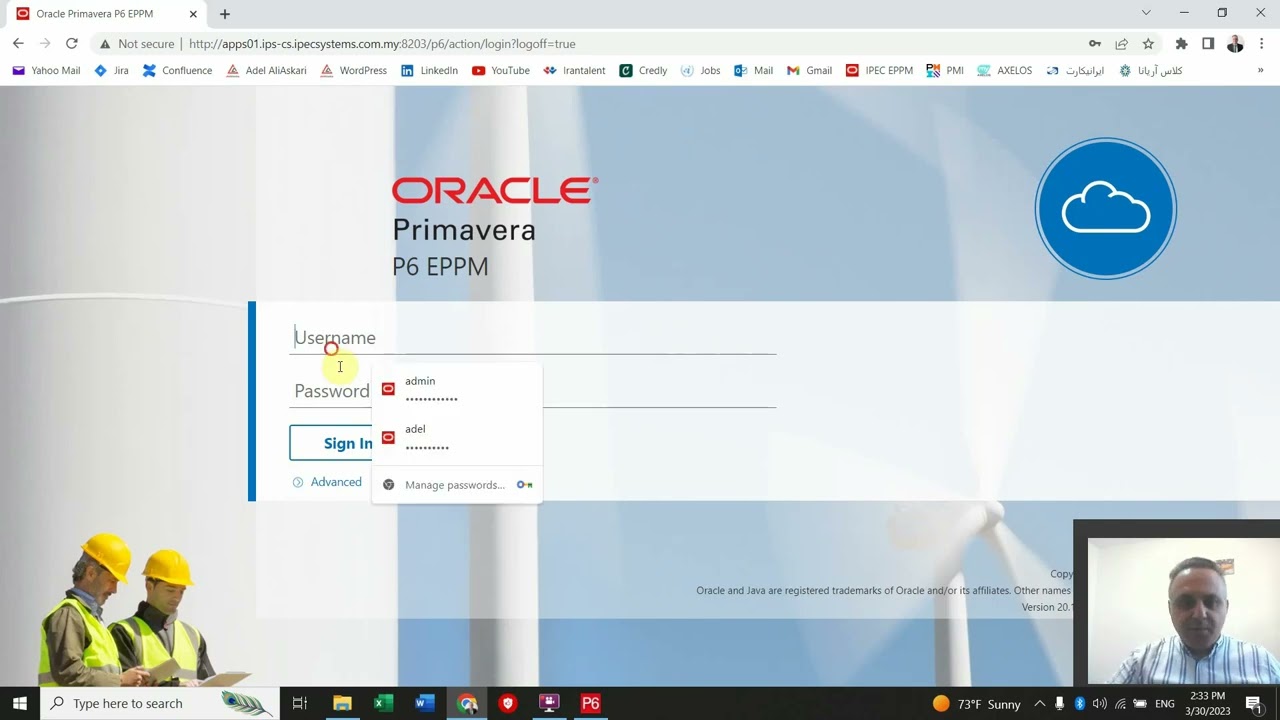Open the Adel AliAskari bookmark
The image size is (1280, 720).
(266, 71)
